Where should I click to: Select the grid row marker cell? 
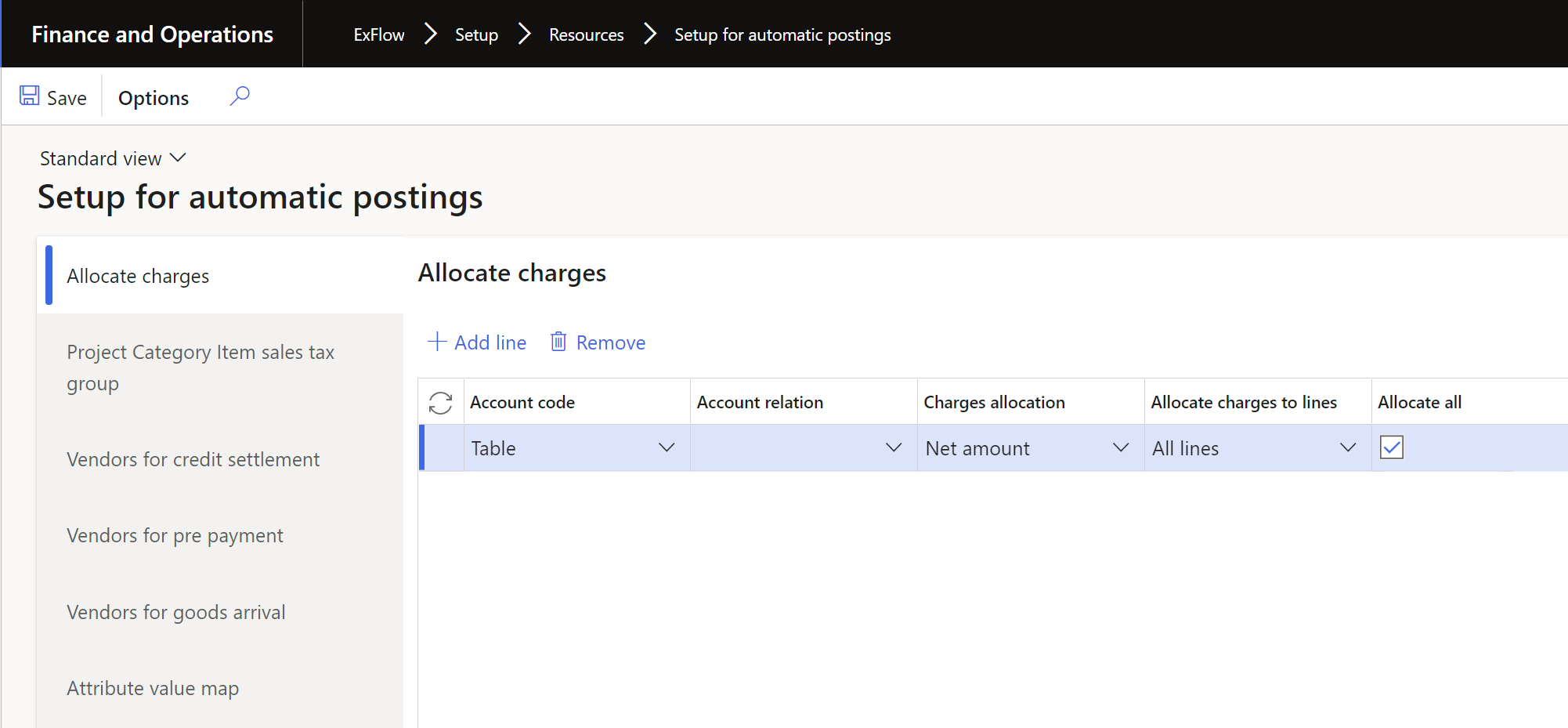pos(443,447)
